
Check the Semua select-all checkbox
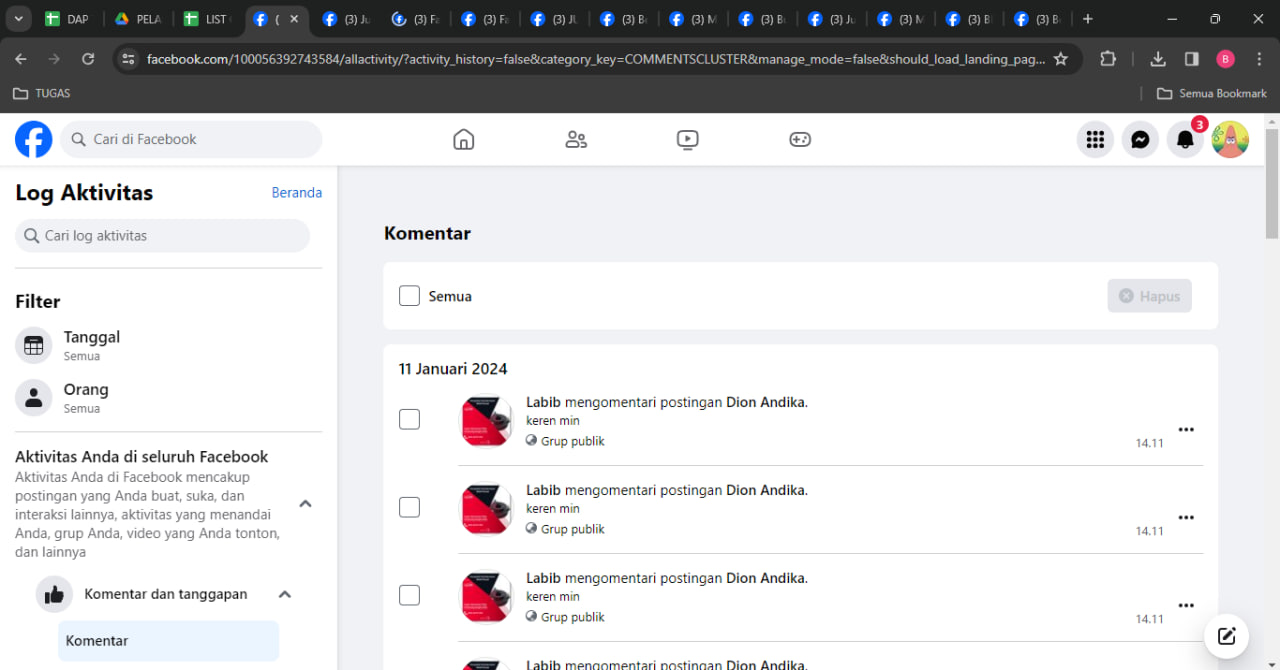tap(409, 296)
